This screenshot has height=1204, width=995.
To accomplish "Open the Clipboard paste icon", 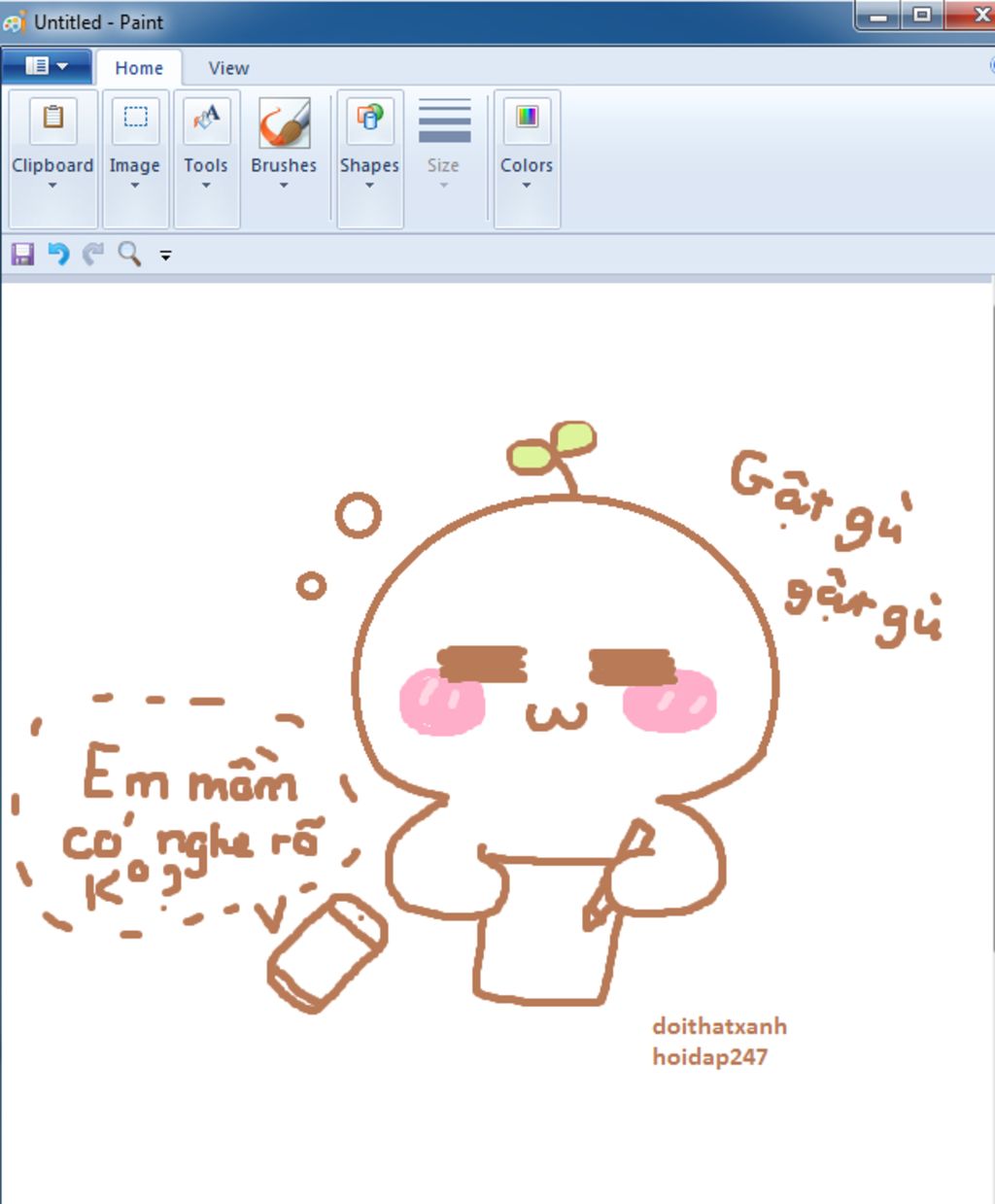I will pyautogui.click(x=52, y=120).
